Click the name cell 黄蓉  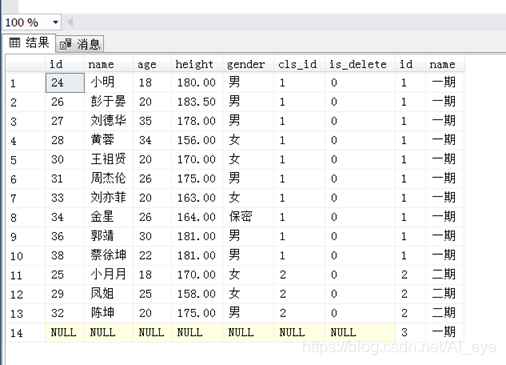coord(109,140)
